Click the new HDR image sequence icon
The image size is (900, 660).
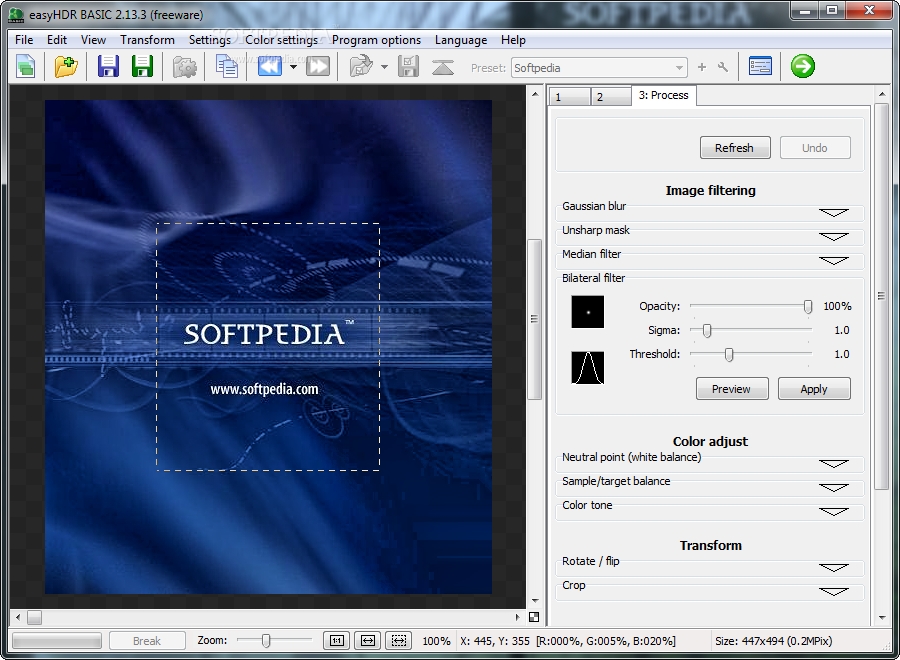[x=25, y=67]
